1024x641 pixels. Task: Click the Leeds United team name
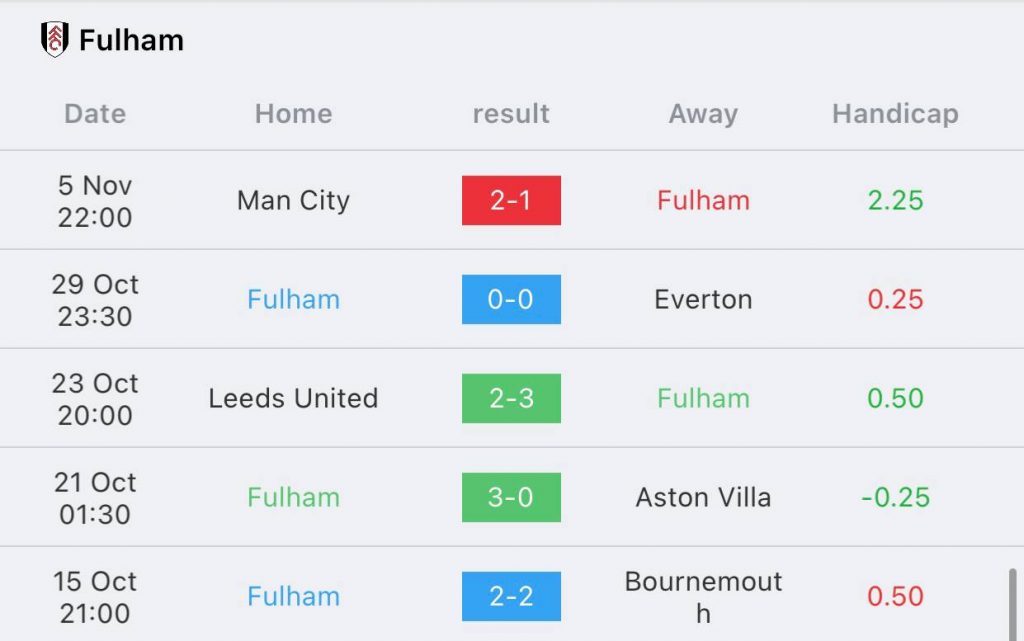pyautogui.click(x=293, y=398)
